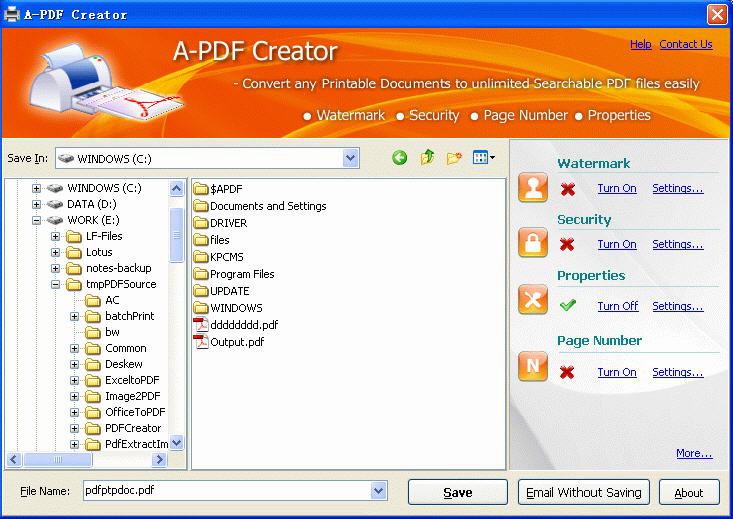Select the DATA (D:) drive icon in tree
Image resolution: width=733 pixels, height=519 pixels.
click(55, 204)
